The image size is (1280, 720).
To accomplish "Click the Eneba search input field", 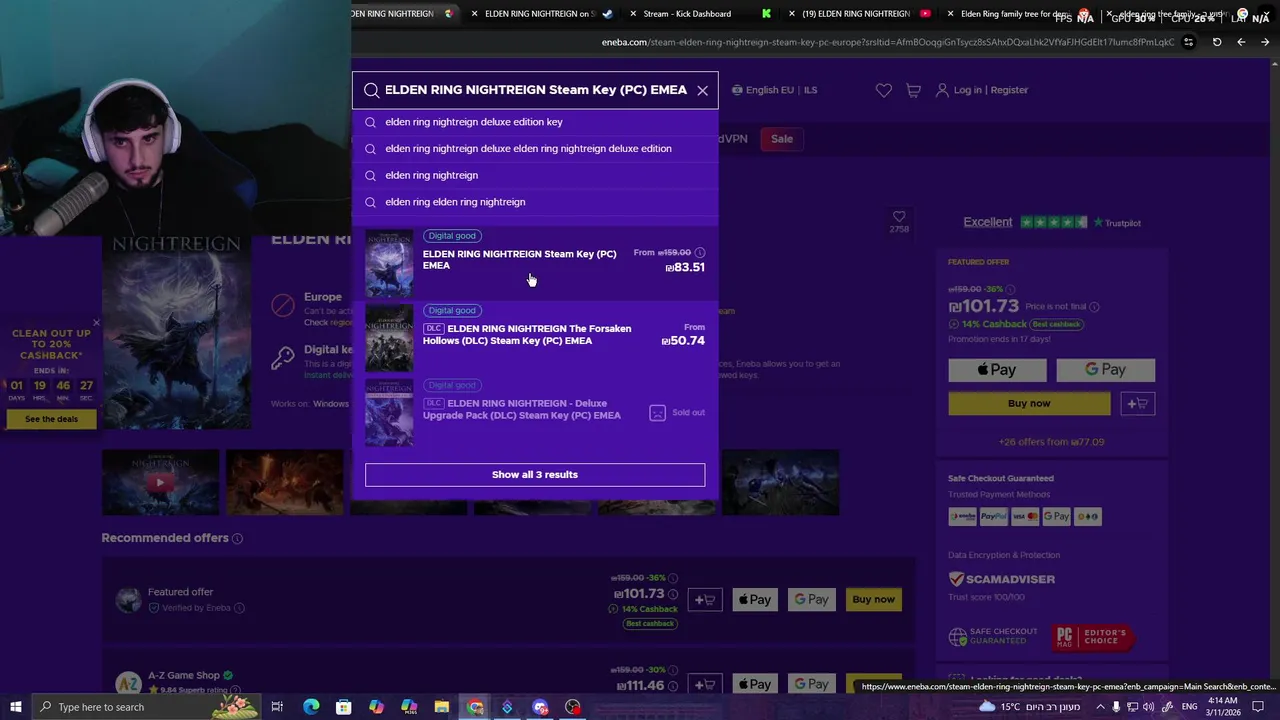I will (535, 90).
